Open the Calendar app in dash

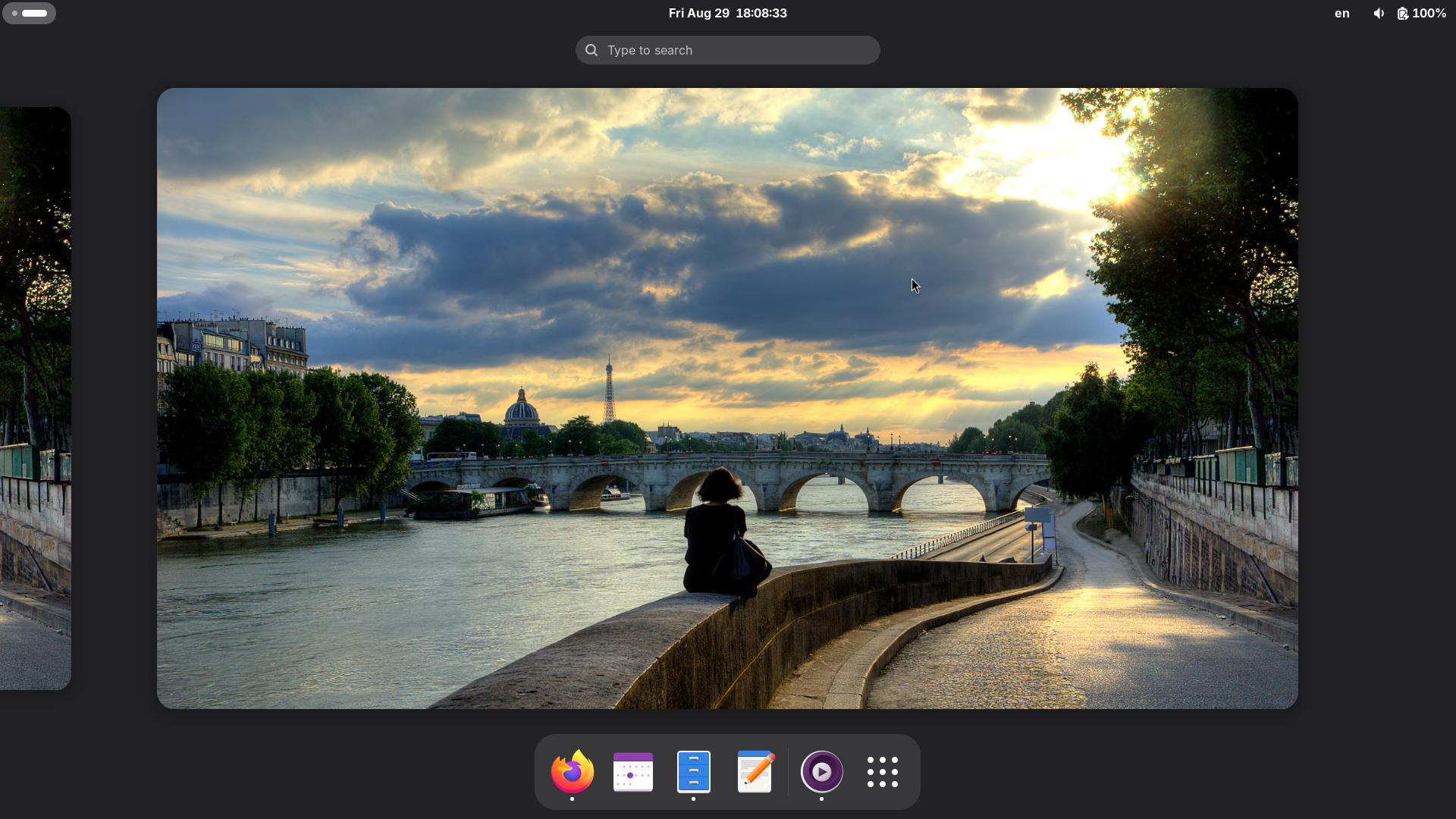pyautogui.click(x=632, y=771)
